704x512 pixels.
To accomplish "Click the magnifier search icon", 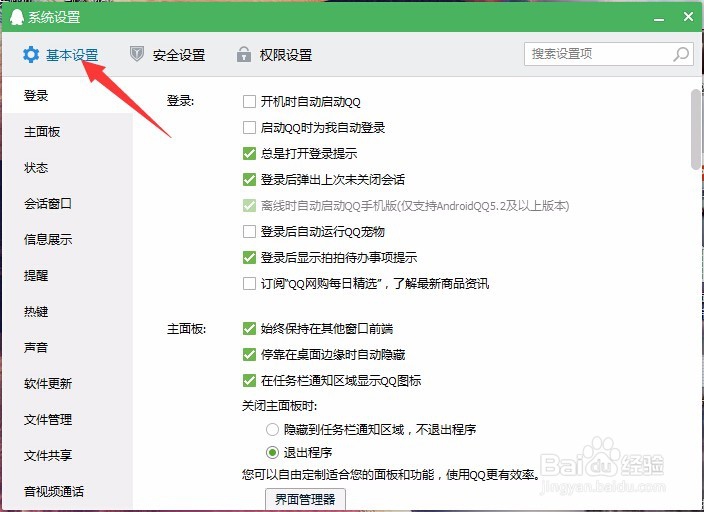I will click(681, 54).
